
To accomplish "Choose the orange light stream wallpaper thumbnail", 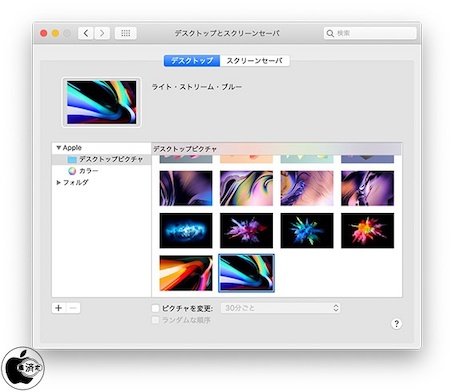I will click(x=186, y=273).
